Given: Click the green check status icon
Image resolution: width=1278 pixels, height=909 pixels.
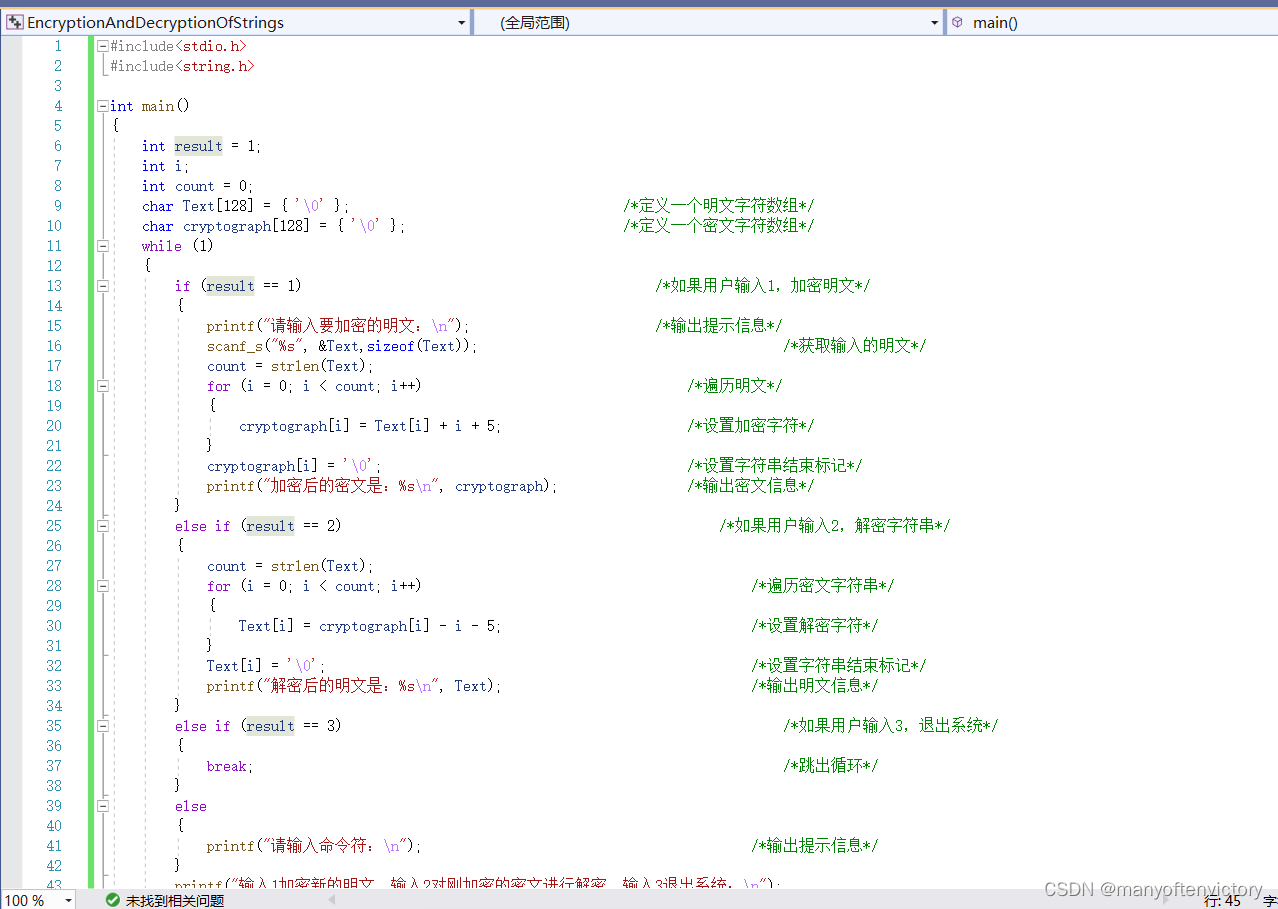Looking at the screenshot, I should click(x=112, y=900).
